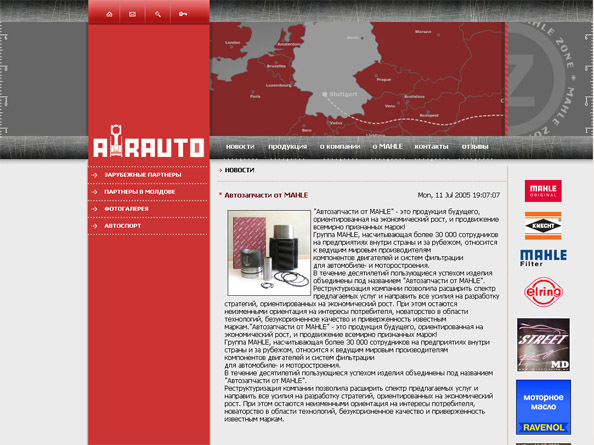Click the AIRAUTO logo
The height and width of the screenshot is (445, 594).
point(148,141)
